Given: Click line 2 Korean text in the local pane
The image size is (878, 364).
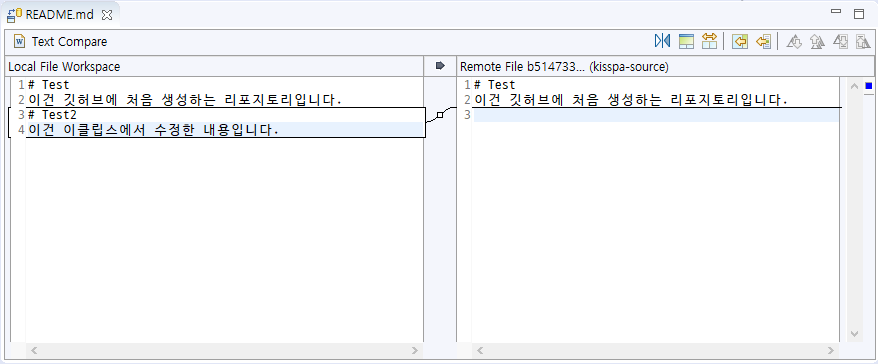Looking at the screenshot, I should tap(184, 100).
